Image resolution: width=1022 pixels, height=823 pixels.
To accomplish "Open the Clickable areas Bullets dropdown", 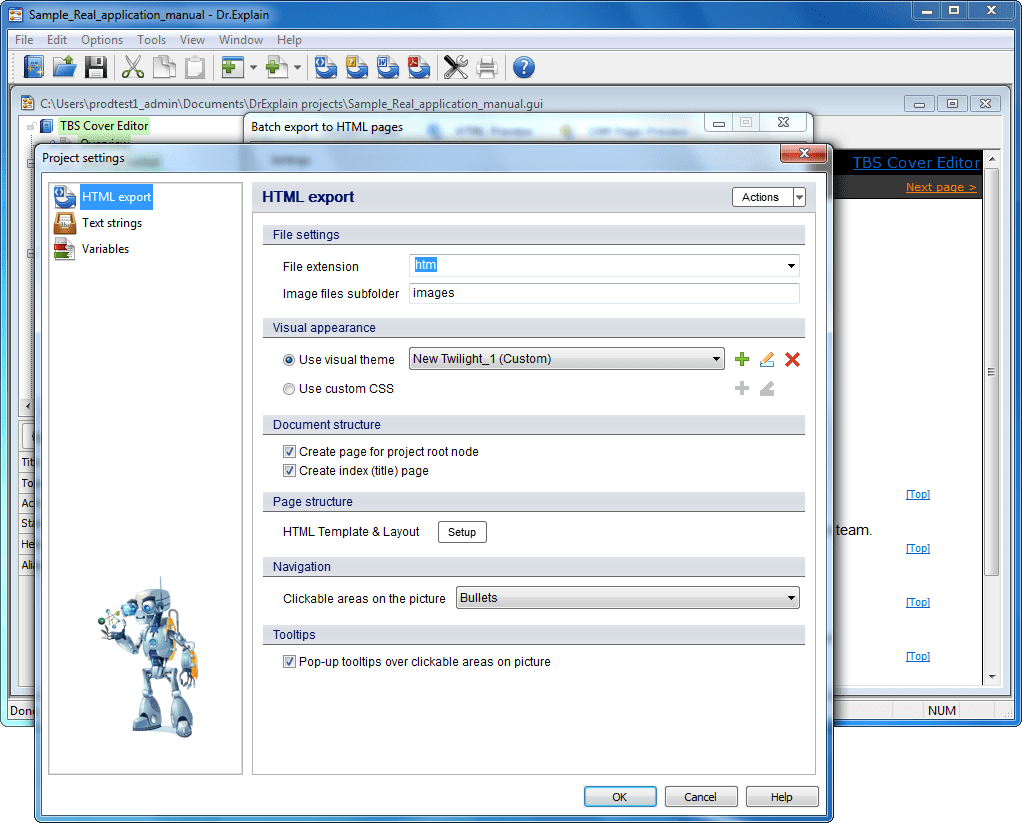I will (x=791, y=598).
